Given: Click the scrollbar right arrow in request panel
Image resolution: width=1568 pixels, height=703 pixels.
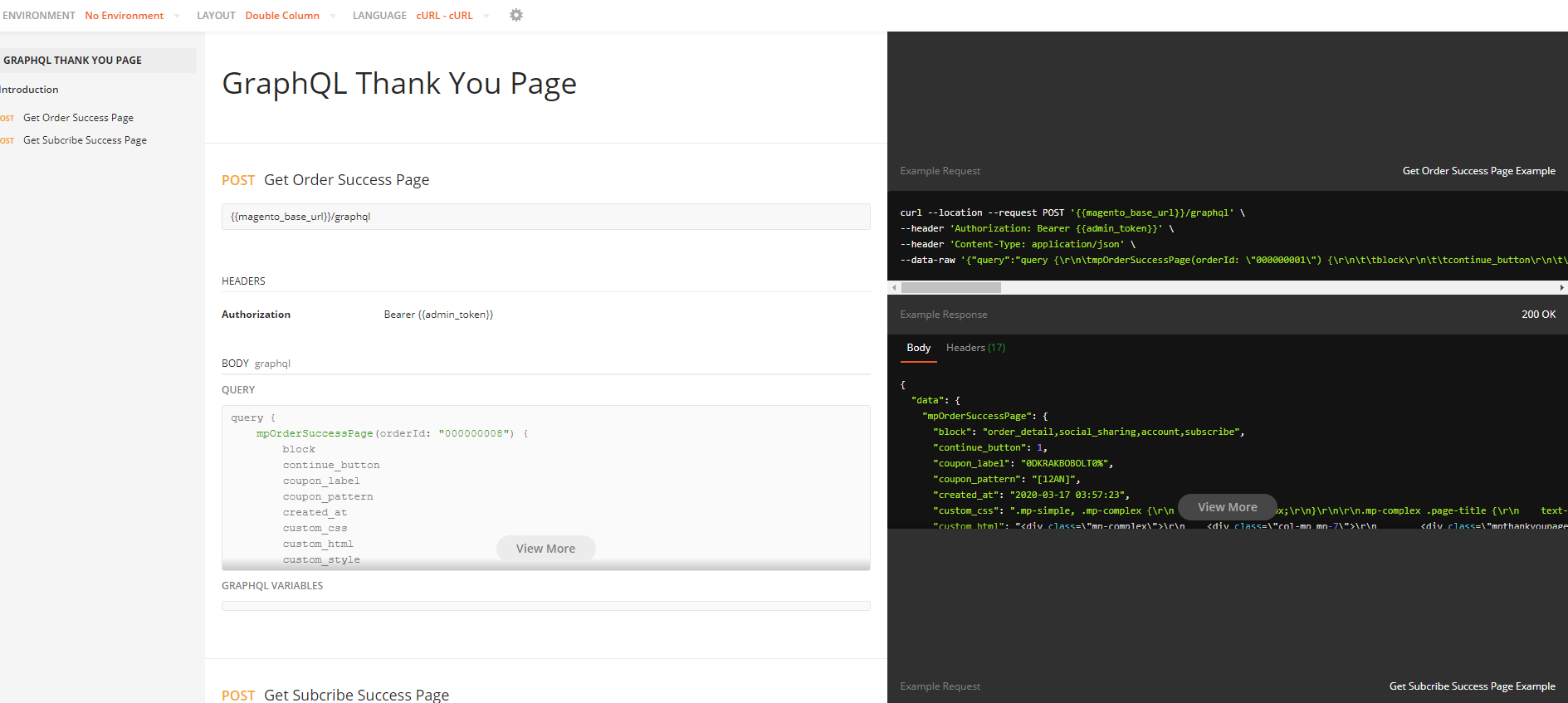Looking at the screenshot, I should click(1561, 287).
